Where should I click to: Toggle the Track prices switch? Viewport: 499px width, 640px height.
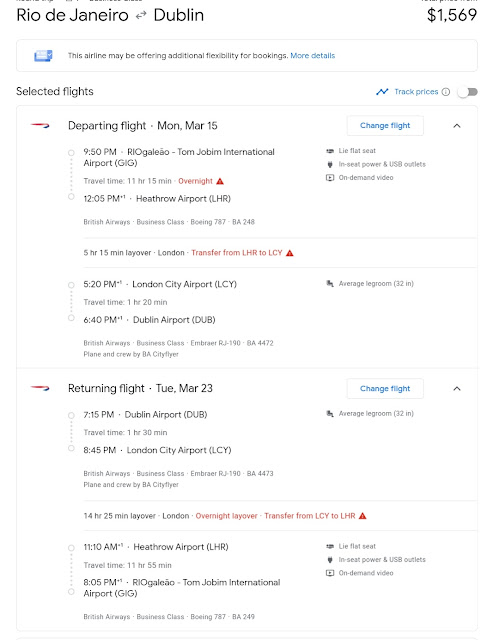coord(467,92)
